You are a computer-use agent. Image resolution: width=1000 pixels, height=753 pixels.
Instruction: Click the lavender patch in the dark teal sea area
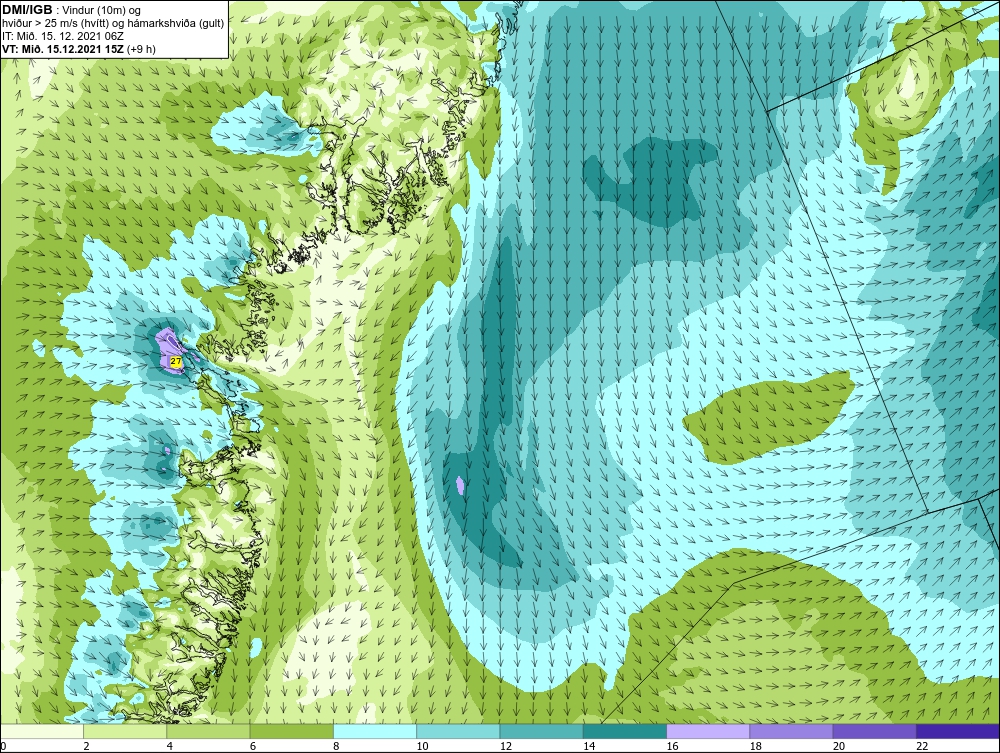460,485
